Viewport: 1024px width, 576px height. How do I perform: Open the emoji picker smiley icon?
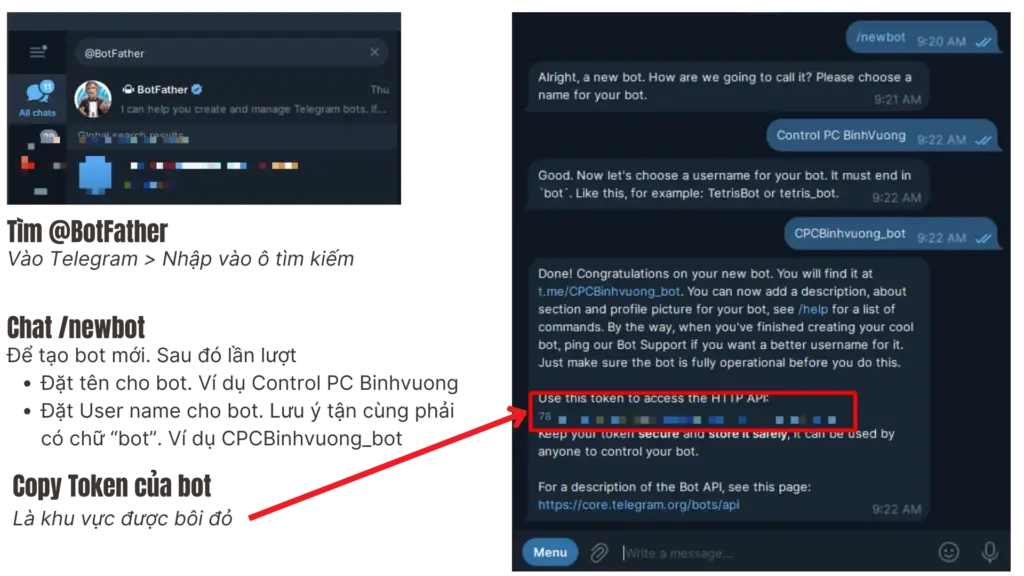click(948, 552)
